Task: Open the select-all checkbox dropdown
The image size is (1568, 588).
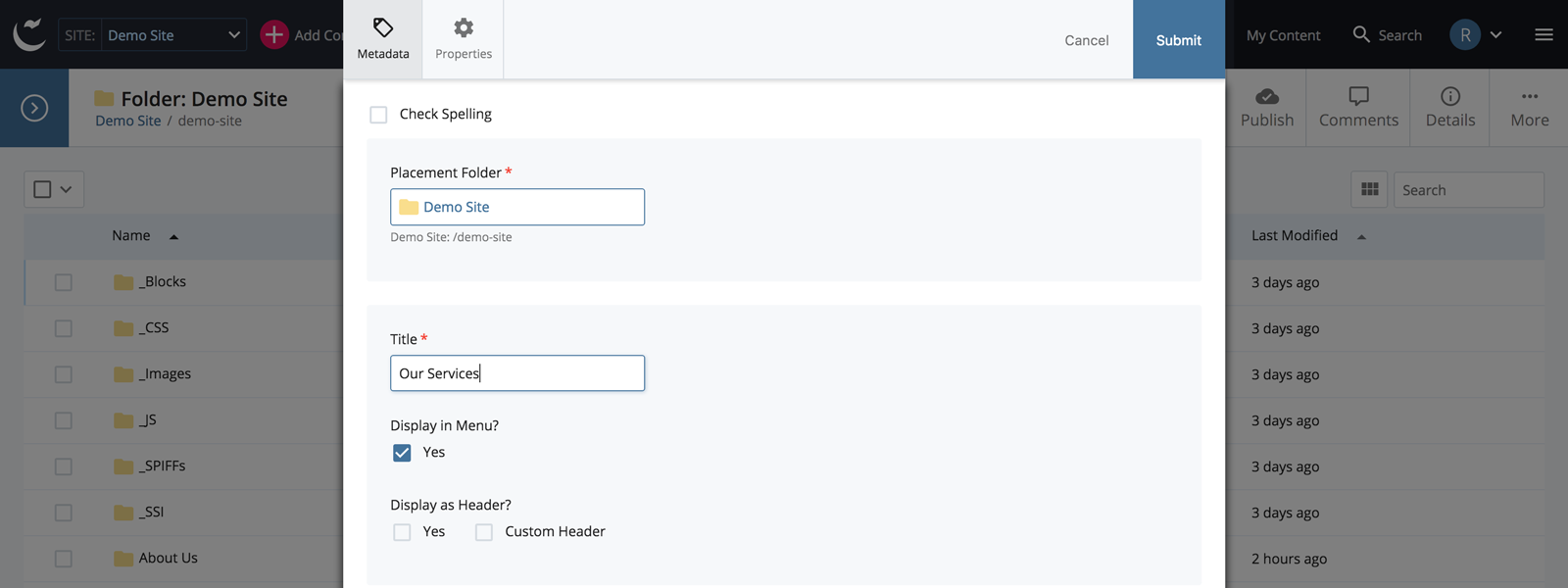Action: point(66,189)
